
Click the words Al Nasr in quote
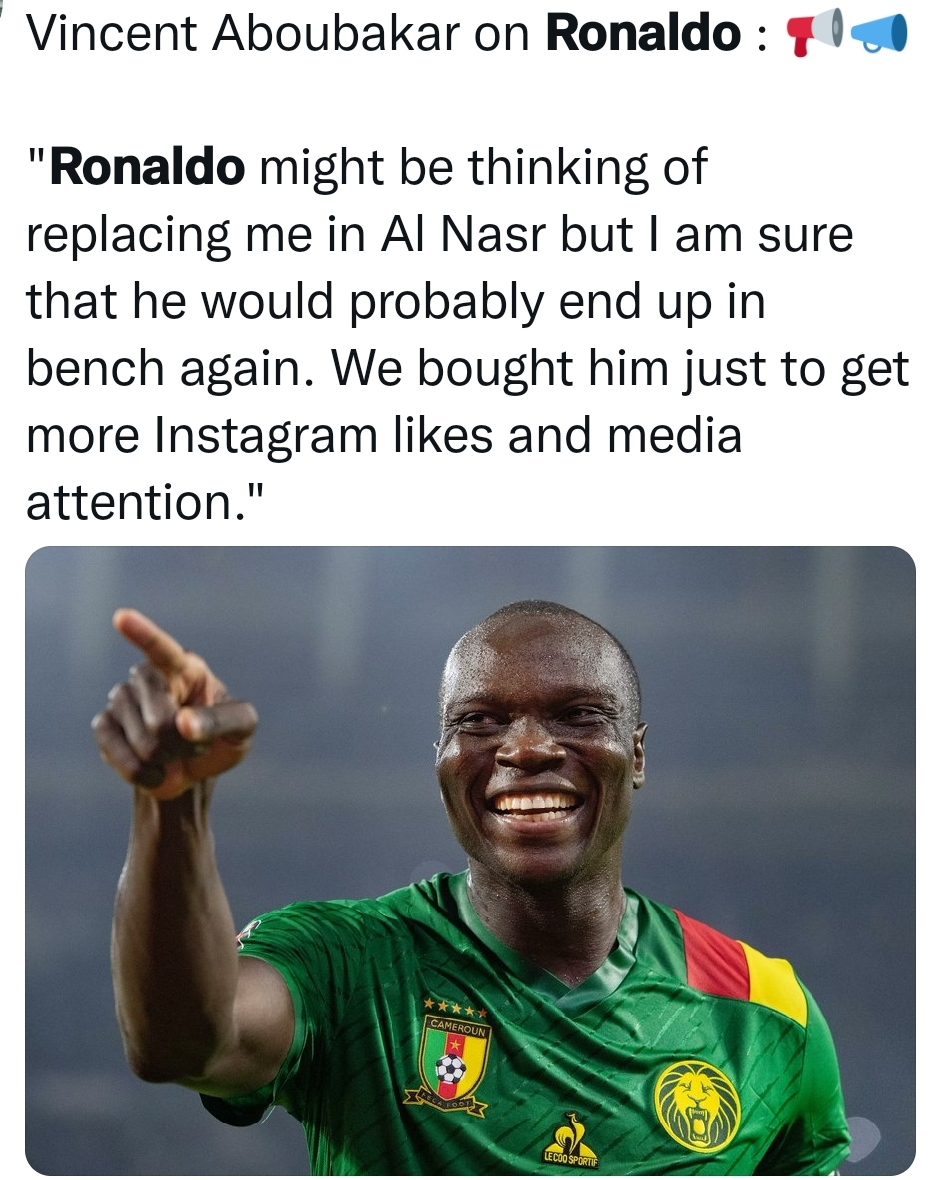coord(462,235)
